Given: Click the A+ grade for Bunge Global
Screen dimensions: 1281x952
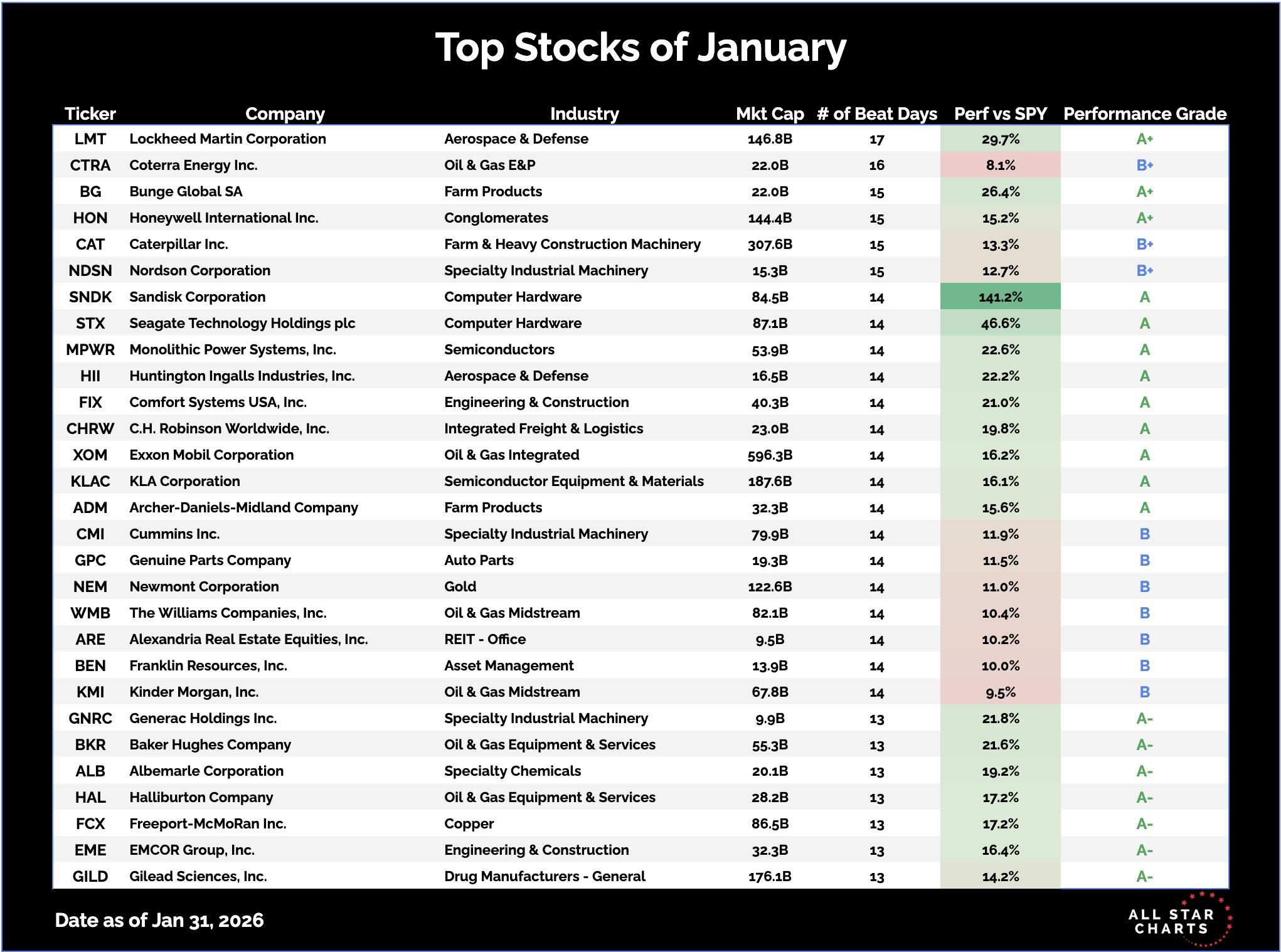Looking at the screenshot, I should [x=1145, y=191].
